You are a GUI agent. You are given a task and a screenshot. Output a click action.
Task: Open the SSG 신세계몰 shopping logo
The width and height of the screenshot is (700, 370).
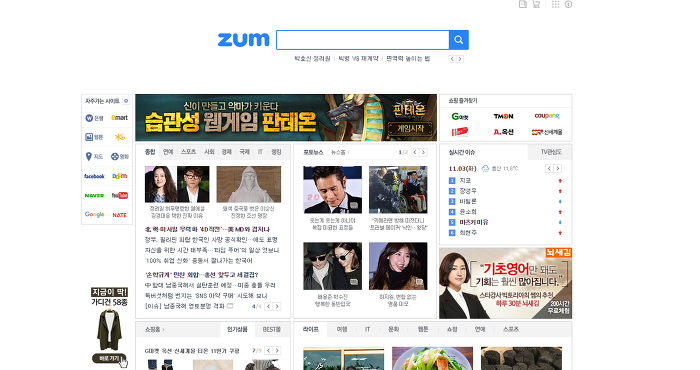(x=547, y=132)
